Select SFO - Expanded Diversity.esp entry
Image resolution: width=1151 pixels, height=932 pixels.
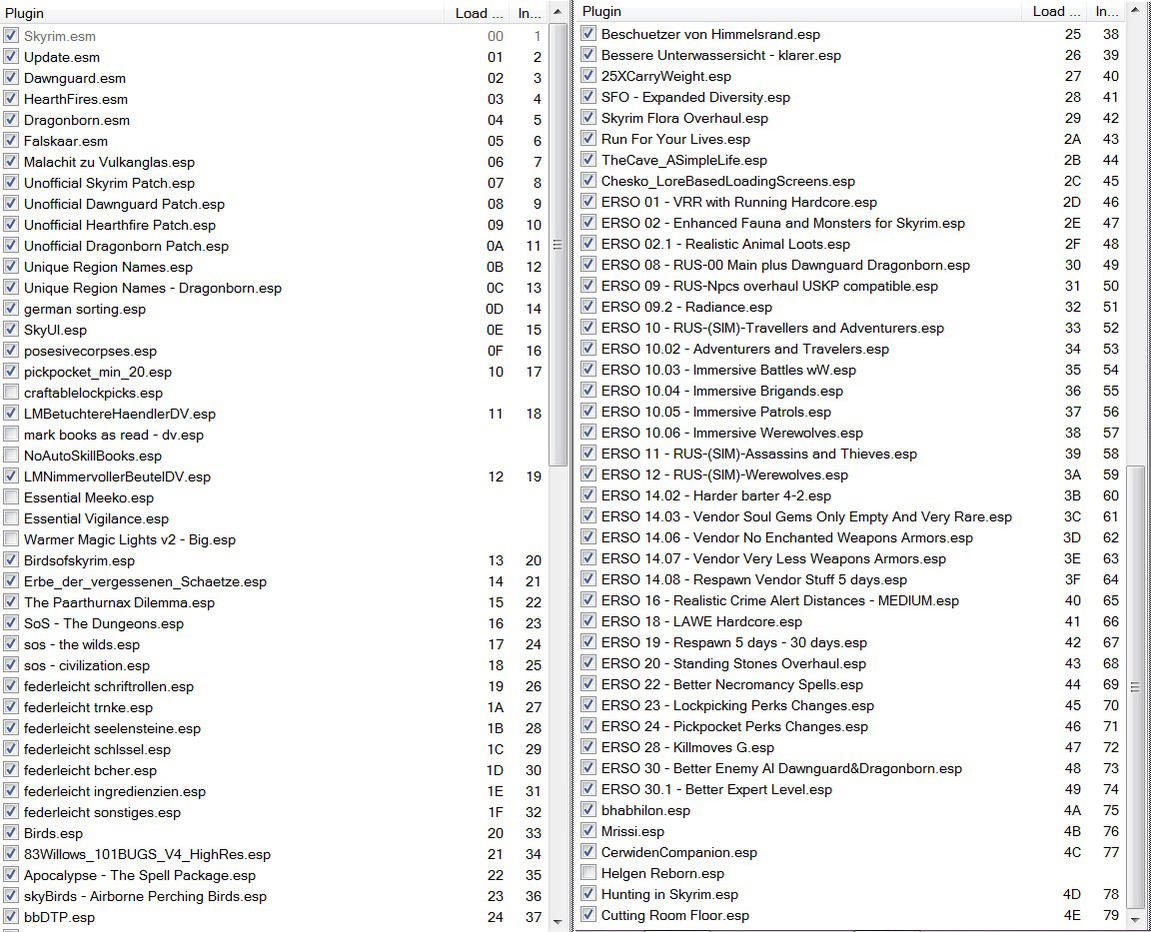point(695,97)
